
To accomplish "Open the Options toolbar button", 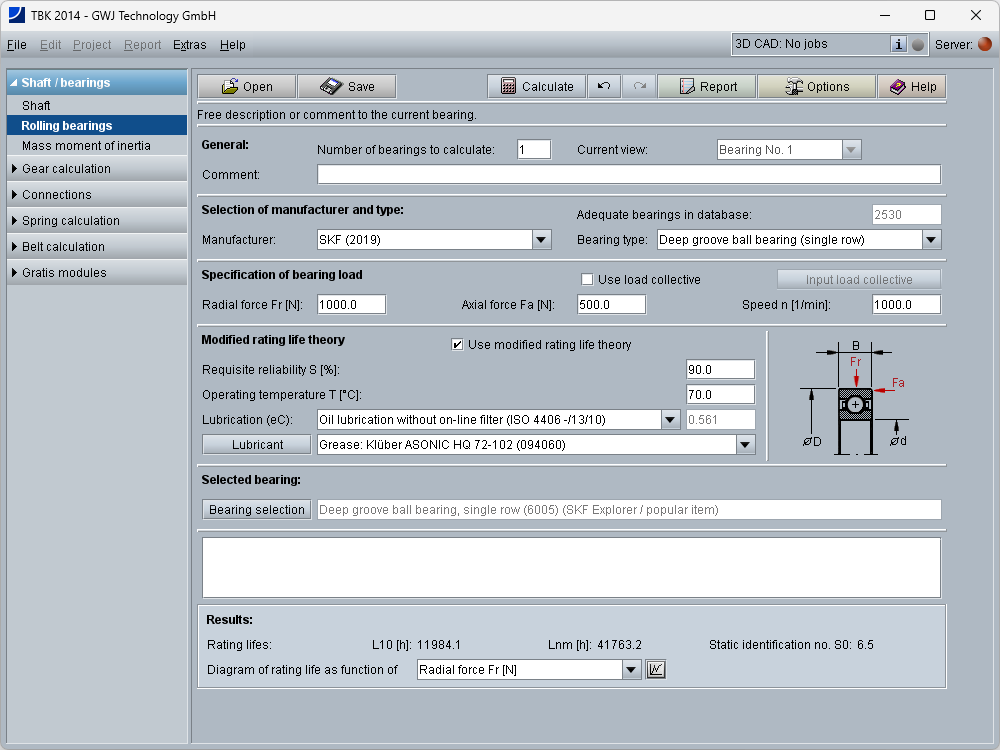I will [x=816, y=87].
